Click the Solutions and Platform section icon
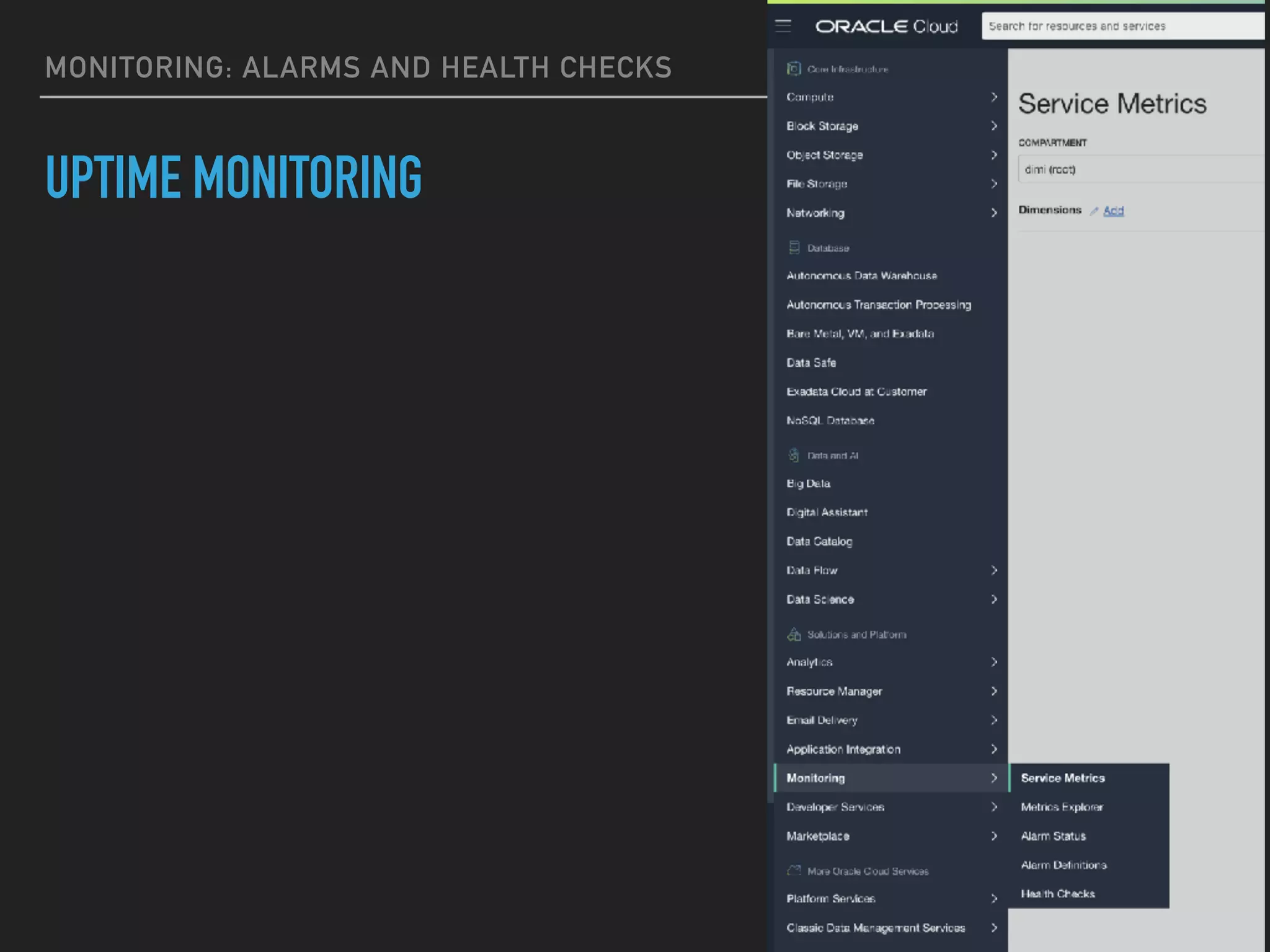This screenshot has height=952, width=1270. 794,635
